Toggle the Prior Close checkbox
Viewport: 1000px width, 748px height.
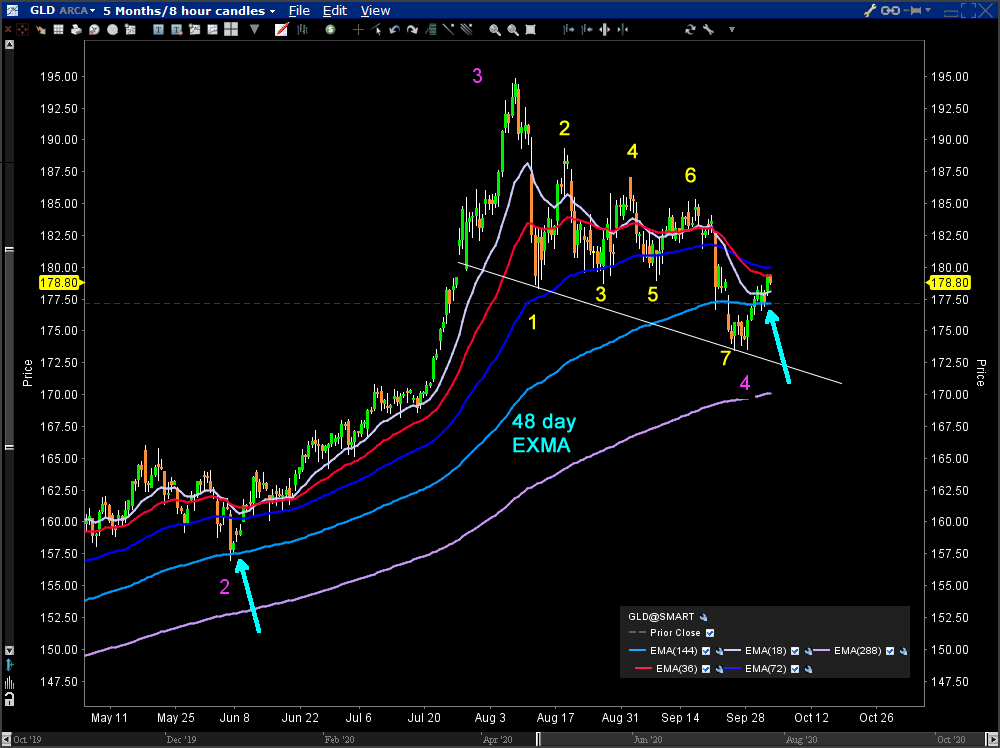pyautogui.click(x=710, y=633)
